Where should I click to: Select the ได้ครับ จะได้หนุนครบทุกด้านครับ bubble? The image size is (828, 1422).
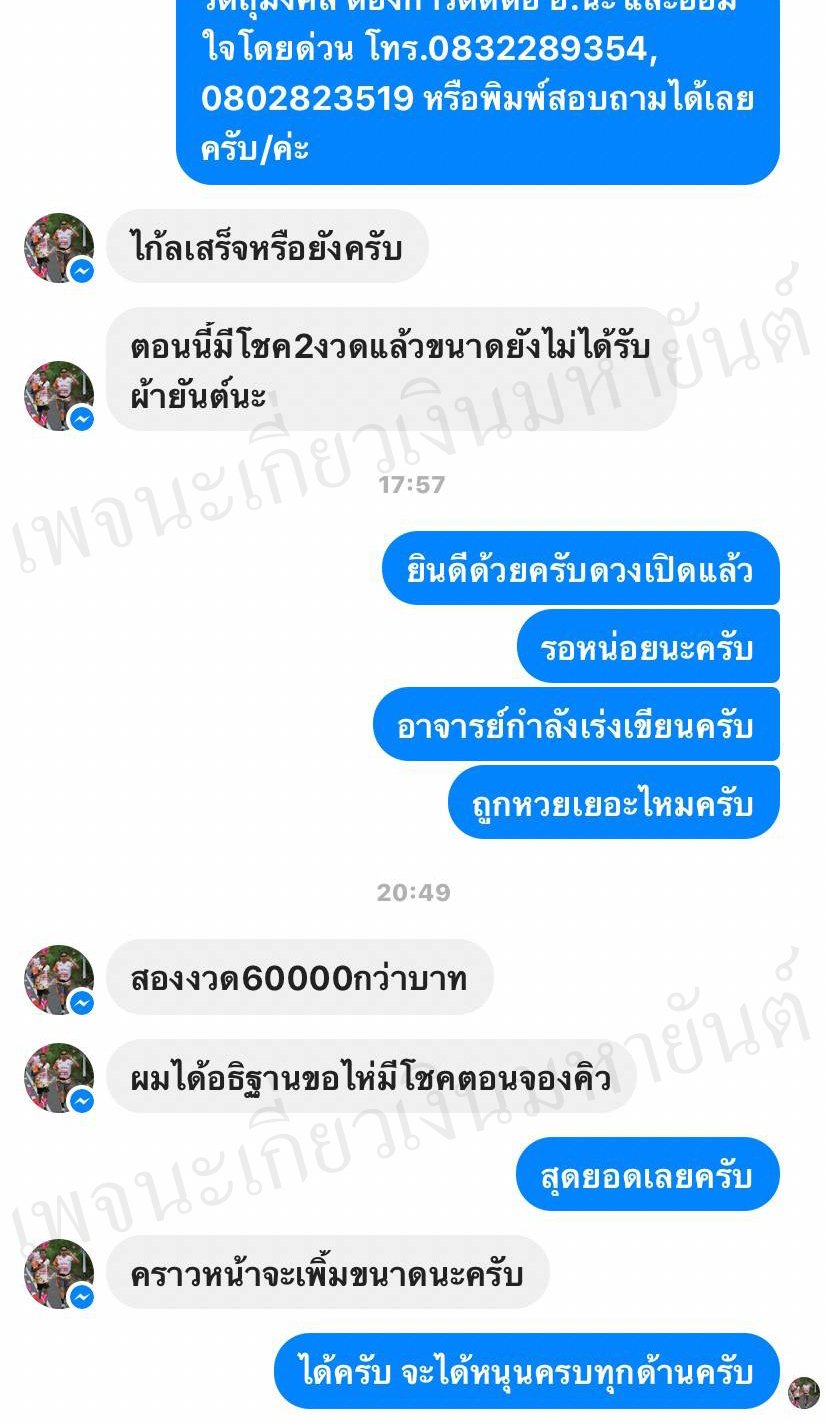pos(526,1370)
